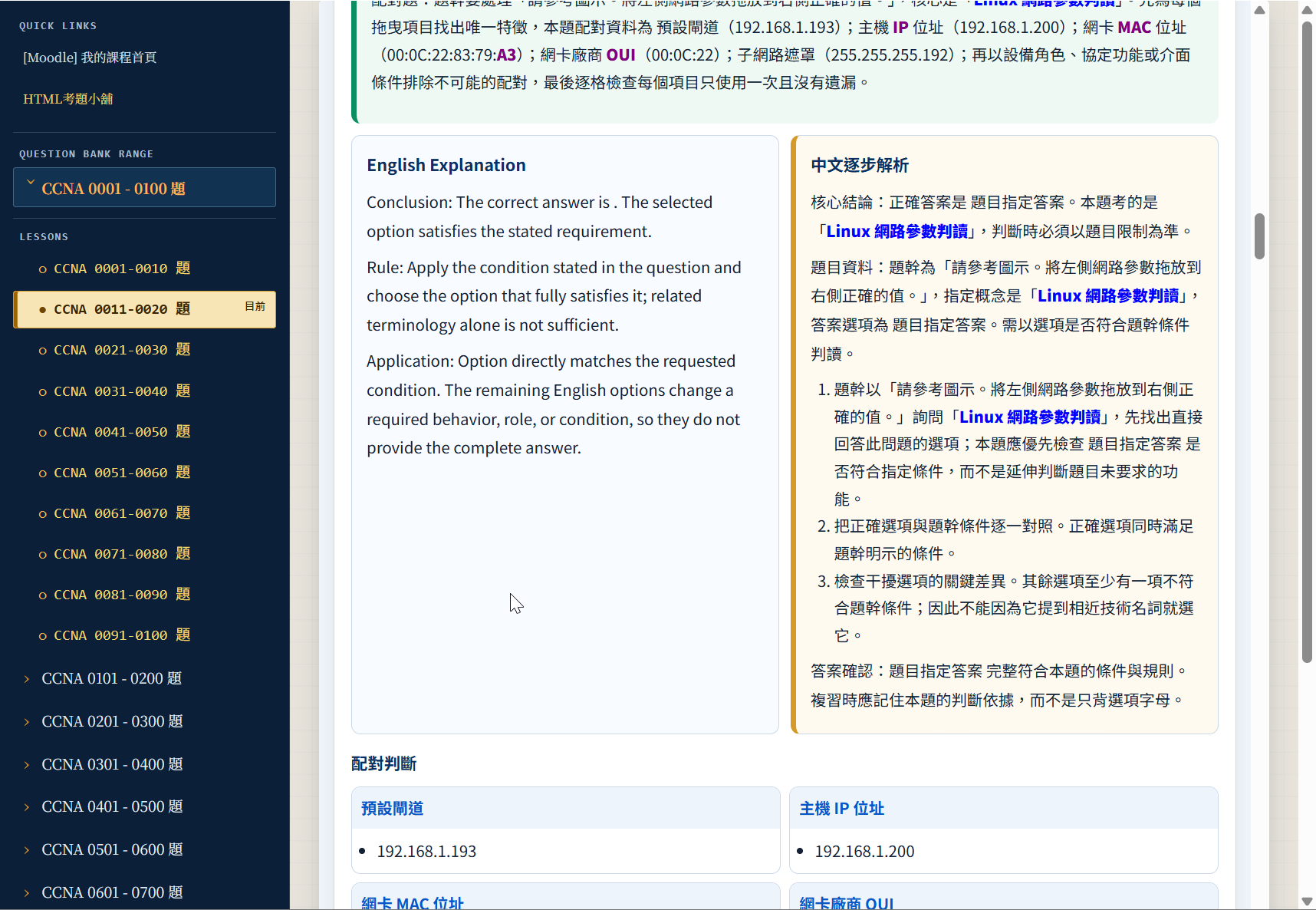
Task: Click the inner content scrollbar thumb
Action: [x=1259, y=236]
